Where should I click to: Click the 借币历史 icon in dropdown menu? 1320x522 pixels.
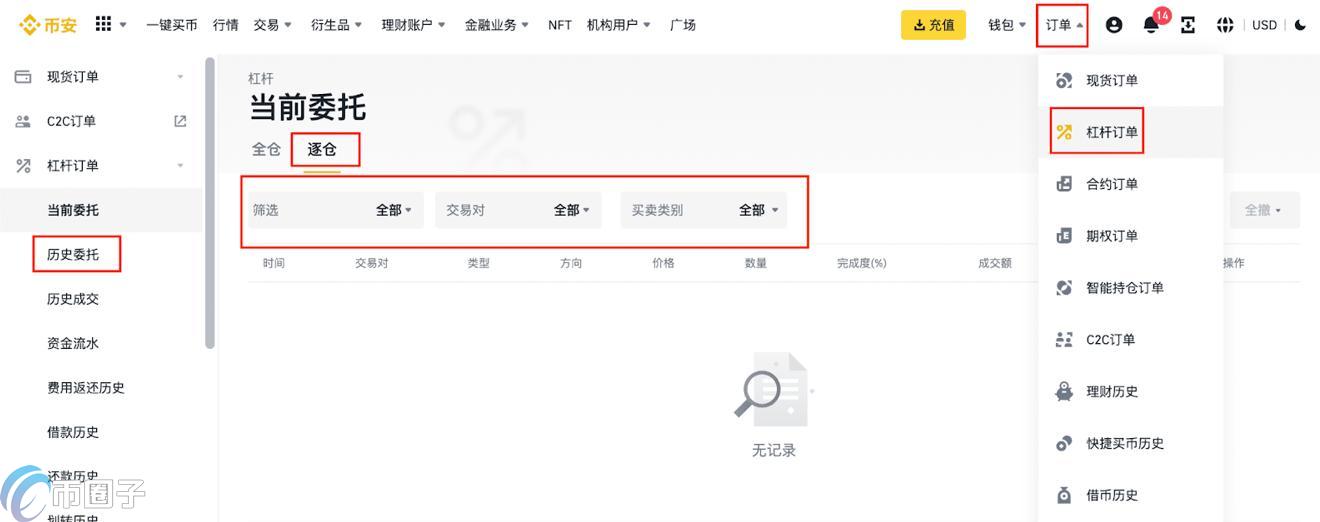point(1064,495)
